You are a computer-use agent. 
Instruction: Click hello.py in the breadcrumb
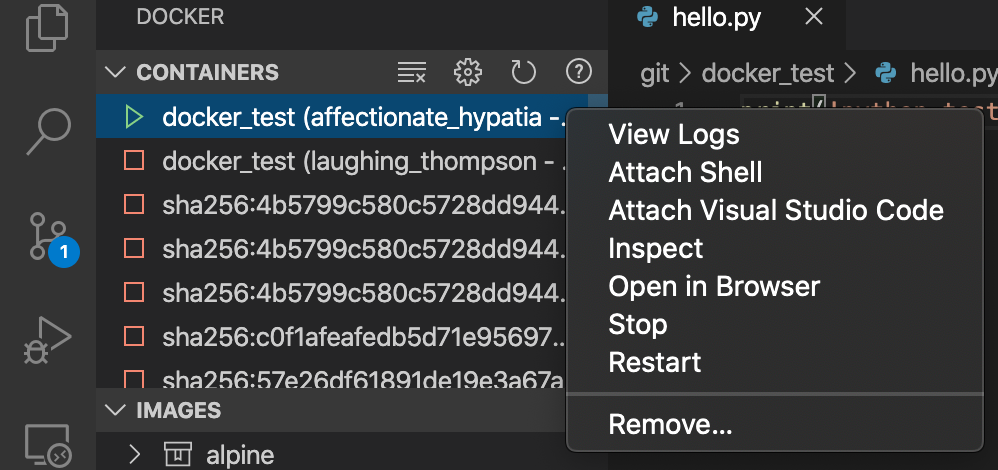tap(953, 74)
